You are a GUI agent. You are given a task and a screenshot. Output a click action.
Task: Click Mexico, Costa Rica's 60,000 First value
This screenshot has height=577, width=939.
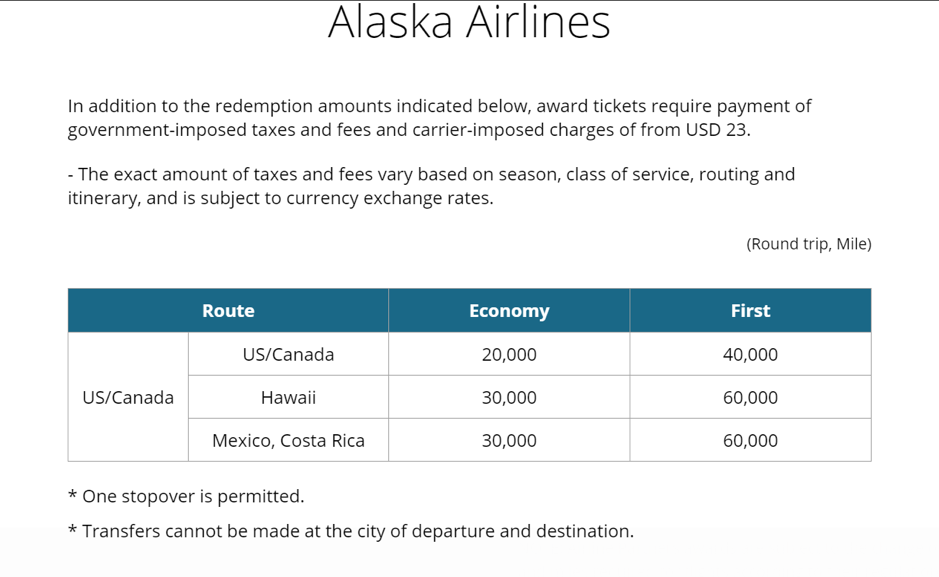click(750, 440)
